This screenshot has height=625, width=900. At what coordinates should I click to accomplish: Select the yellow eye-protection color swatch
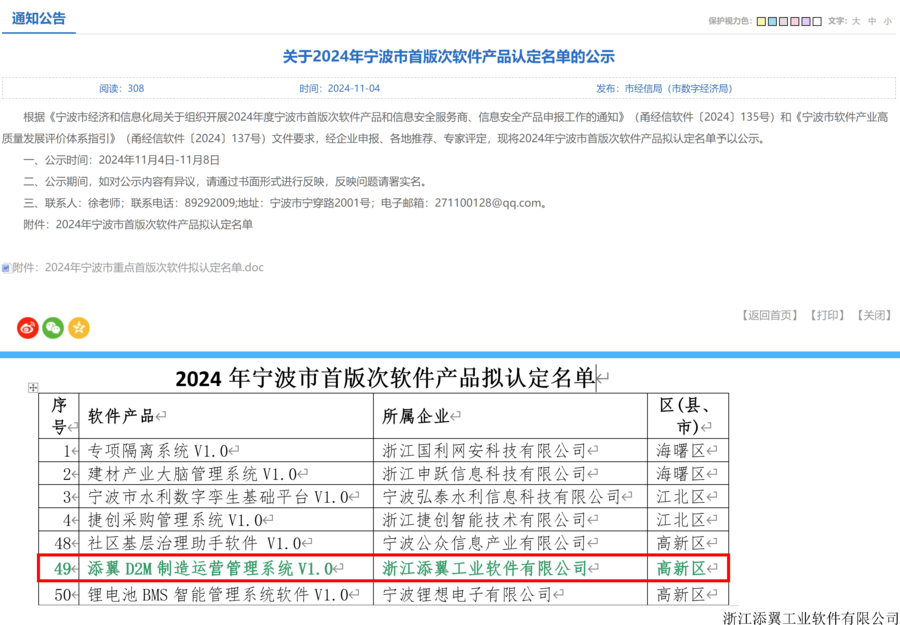click(x=760, y=22)
